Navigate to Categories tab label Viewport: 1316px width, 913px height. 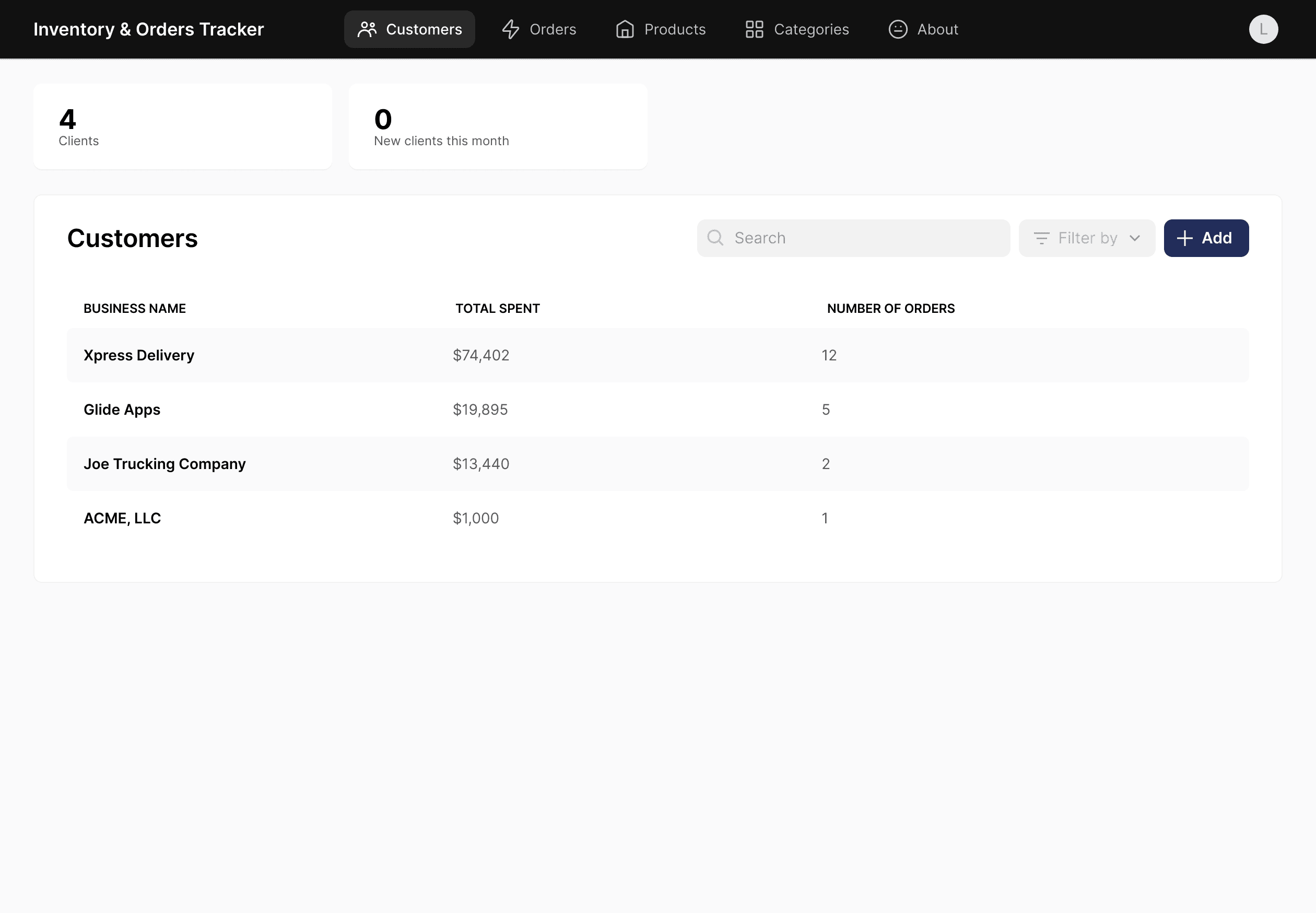(x=811, y=29)
